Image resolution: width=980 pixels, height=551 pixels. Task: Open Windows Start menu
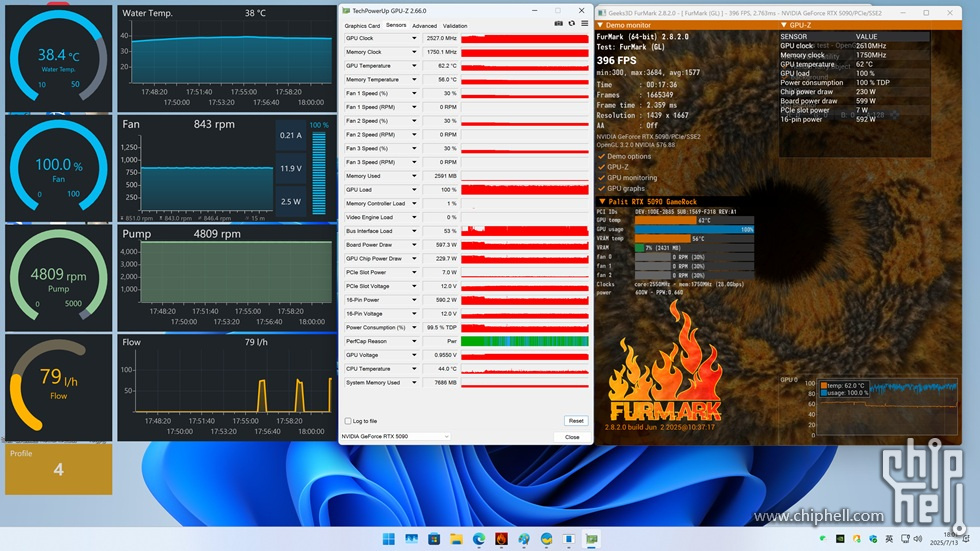coord(389,539)
